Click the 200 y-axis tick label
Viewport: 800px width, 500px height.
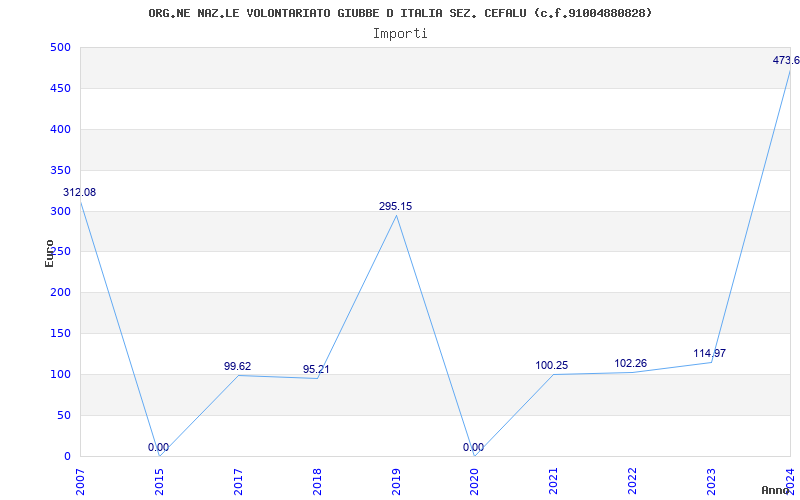click(x=60, y=292)
